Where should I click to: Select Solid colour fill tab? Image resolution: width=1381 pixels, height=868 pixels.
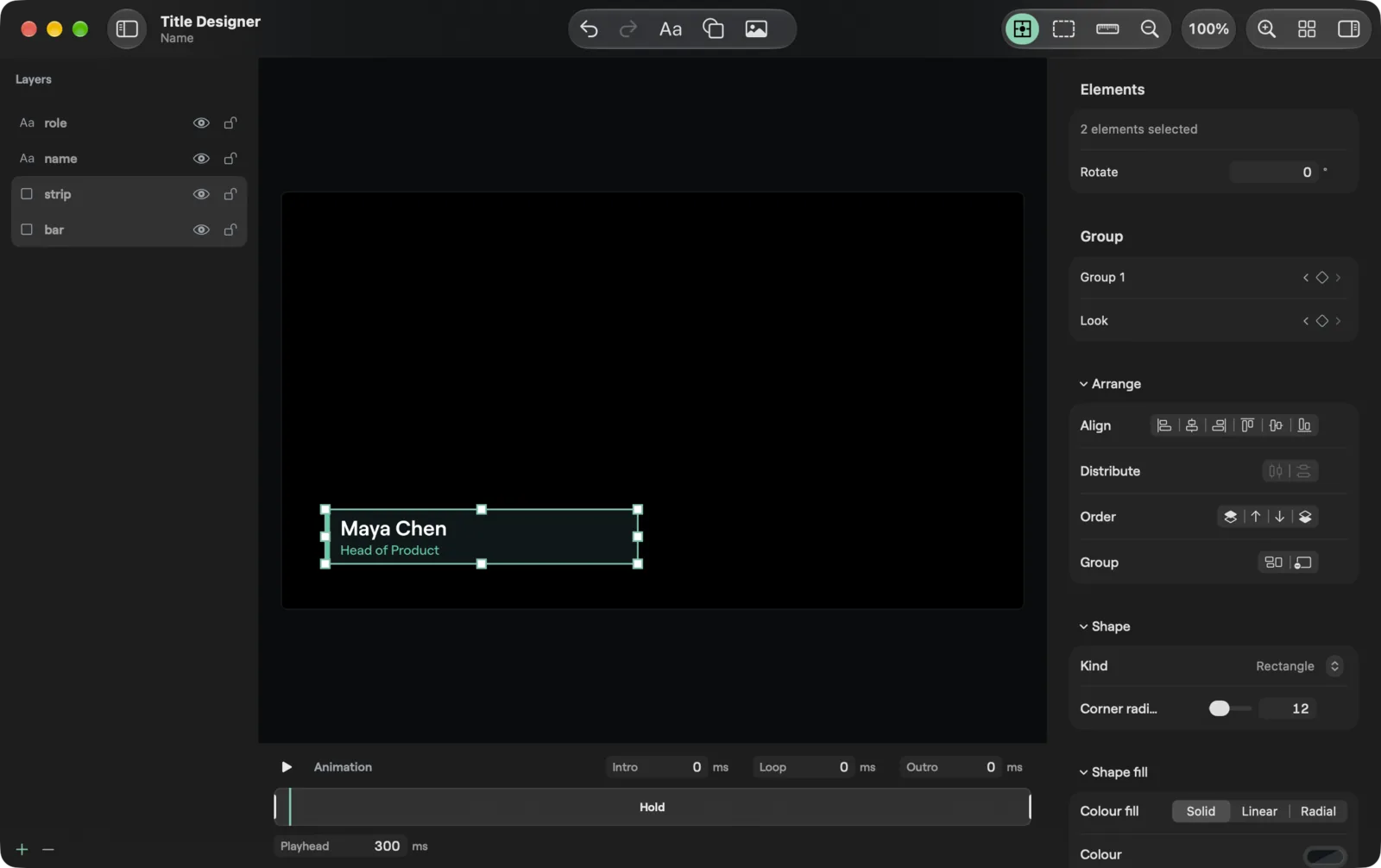[x=1201, y=812]
